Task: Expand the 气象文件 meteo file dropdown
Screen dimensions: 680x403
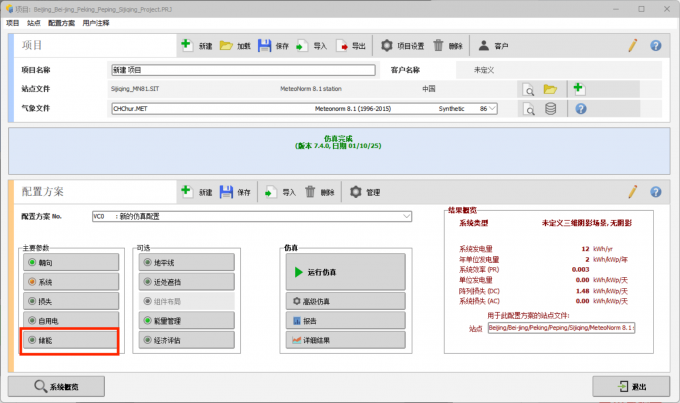Action: click(x=492, y=108)
